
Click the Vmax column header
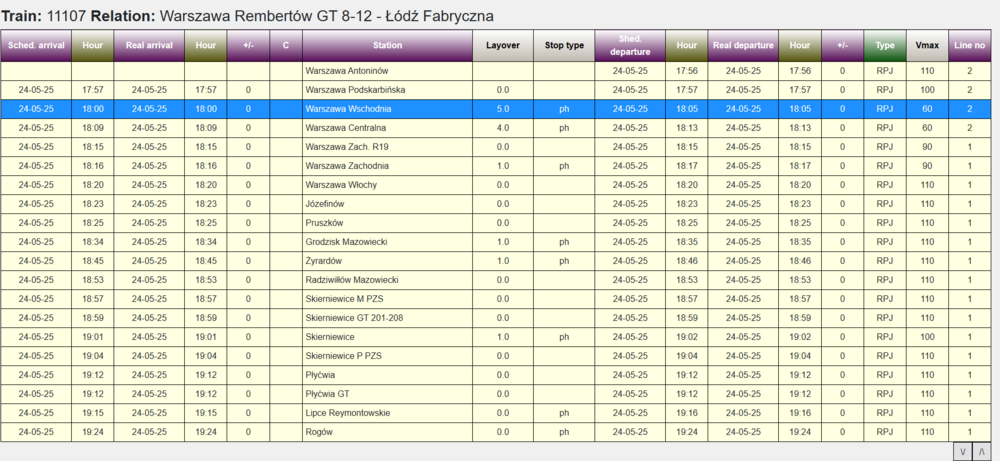(927, 45)
